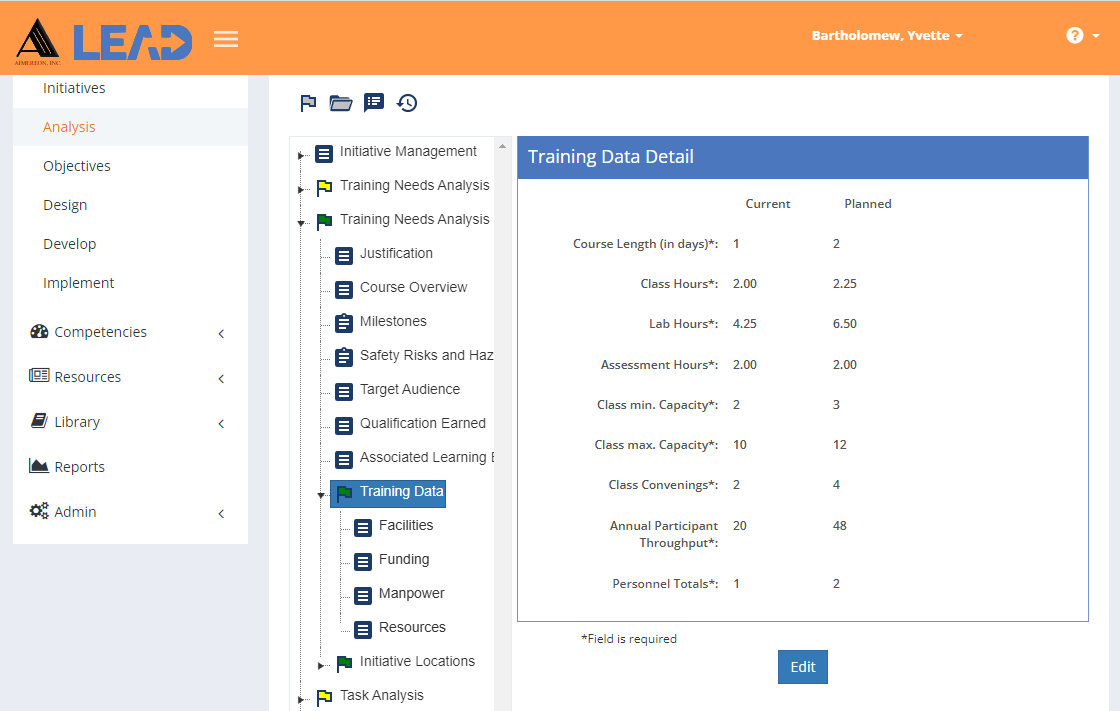Expand the Library menu chevron
This screenshot has width=1120, height=711.
tap(221, 424)
